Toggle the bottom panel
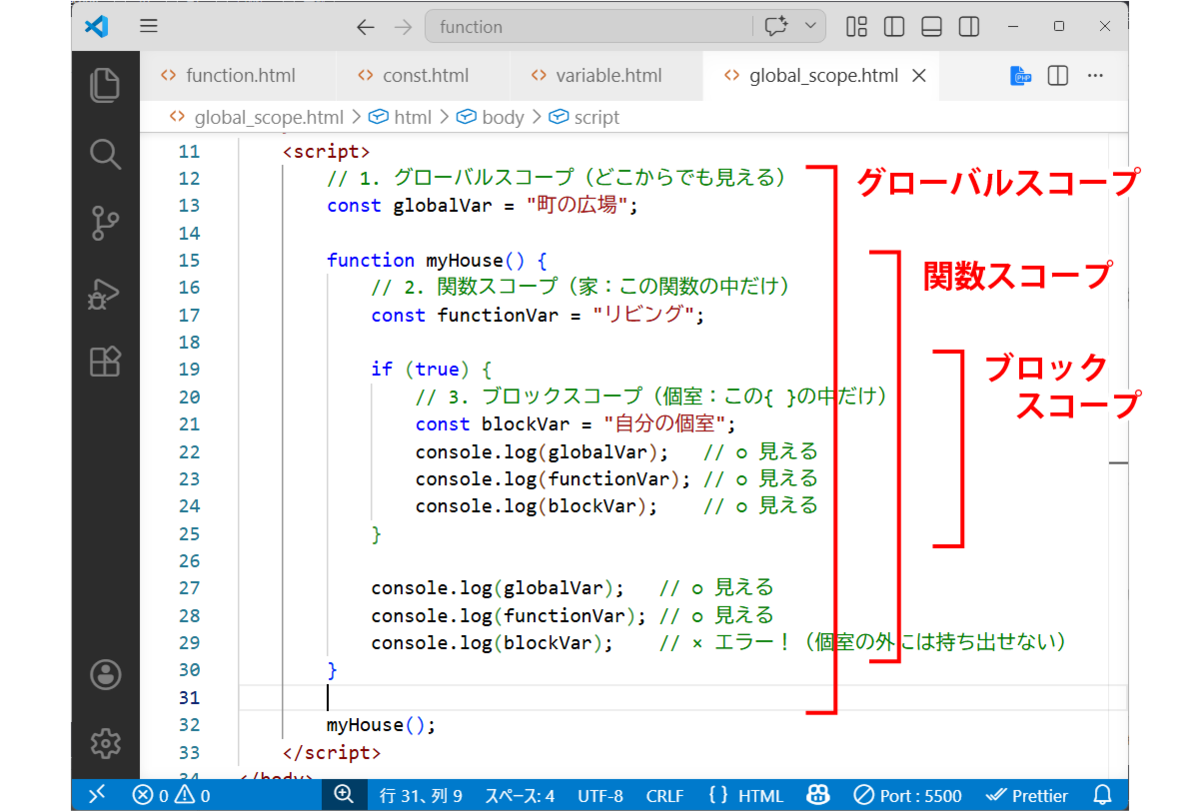The height and width of the screenshot is (811, 1200). (931, 27)
